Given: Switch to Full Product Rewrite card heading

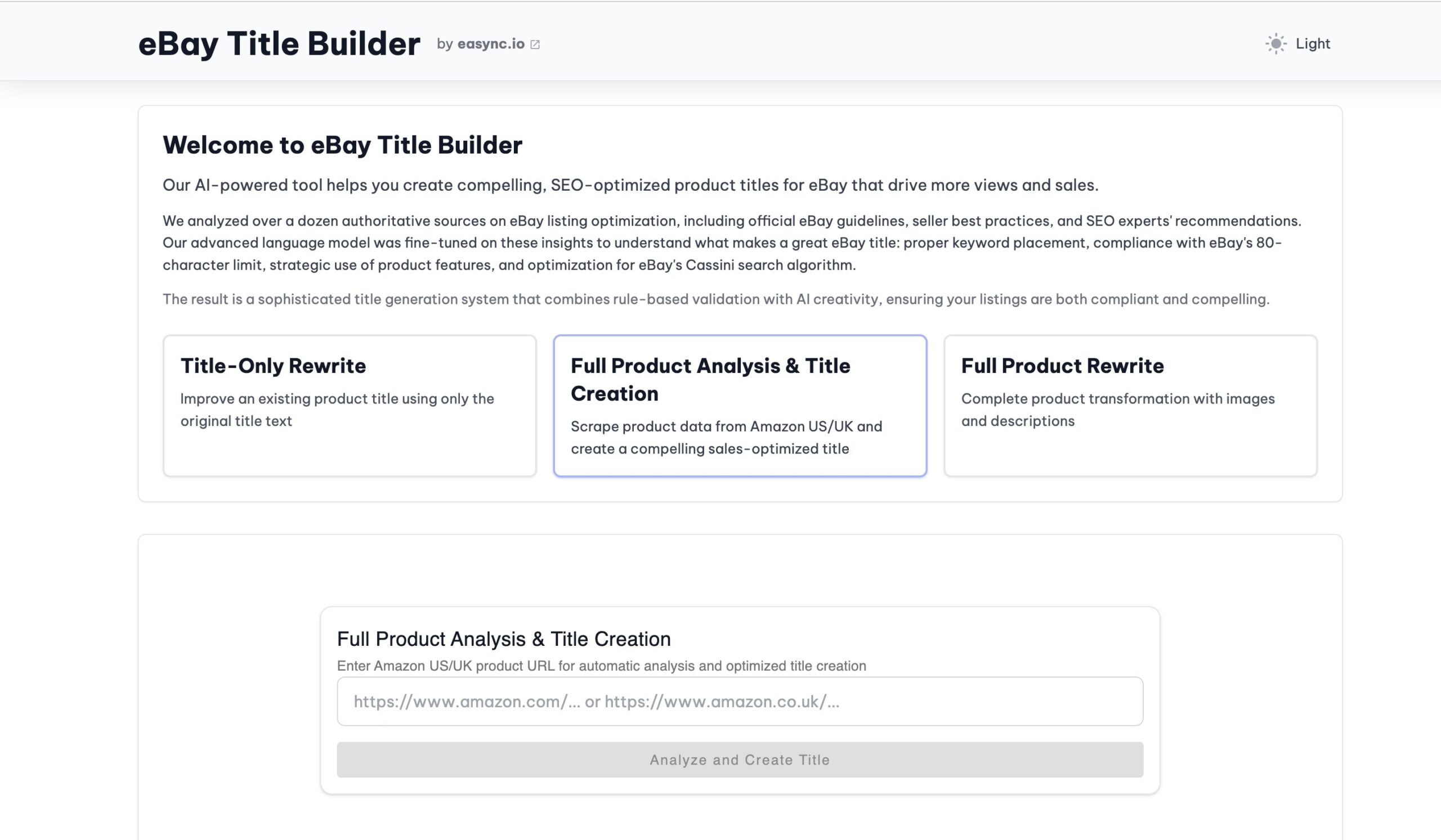Looking at the screenshot, I should coord(1062,366).
